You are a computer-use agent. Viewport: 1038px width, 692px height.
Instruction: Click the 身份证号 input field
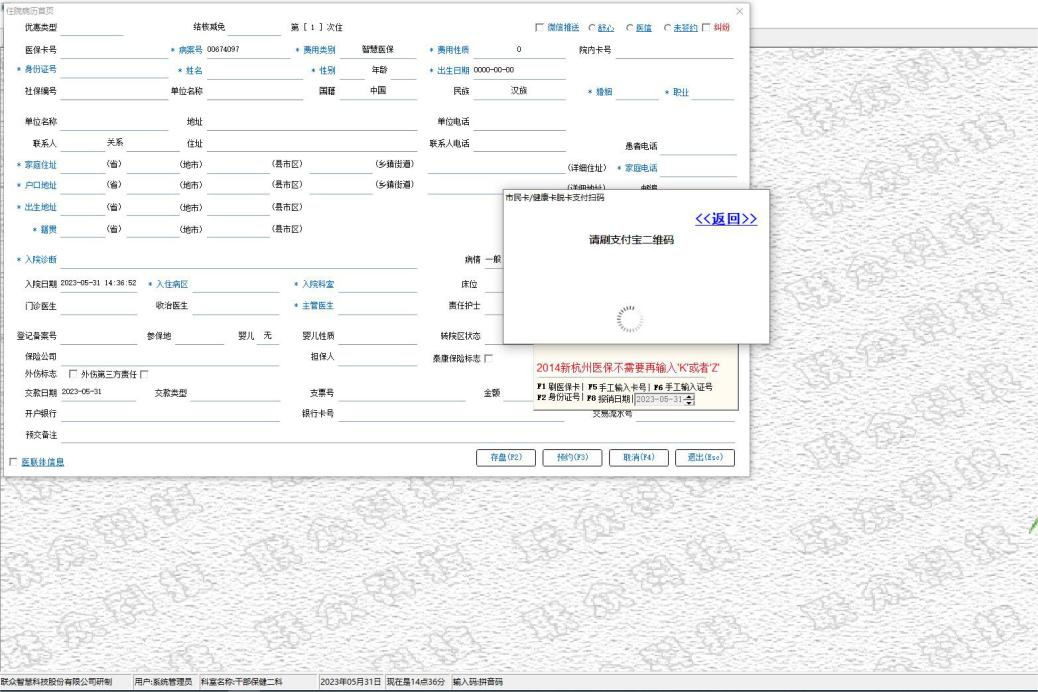tap(112, 71)
